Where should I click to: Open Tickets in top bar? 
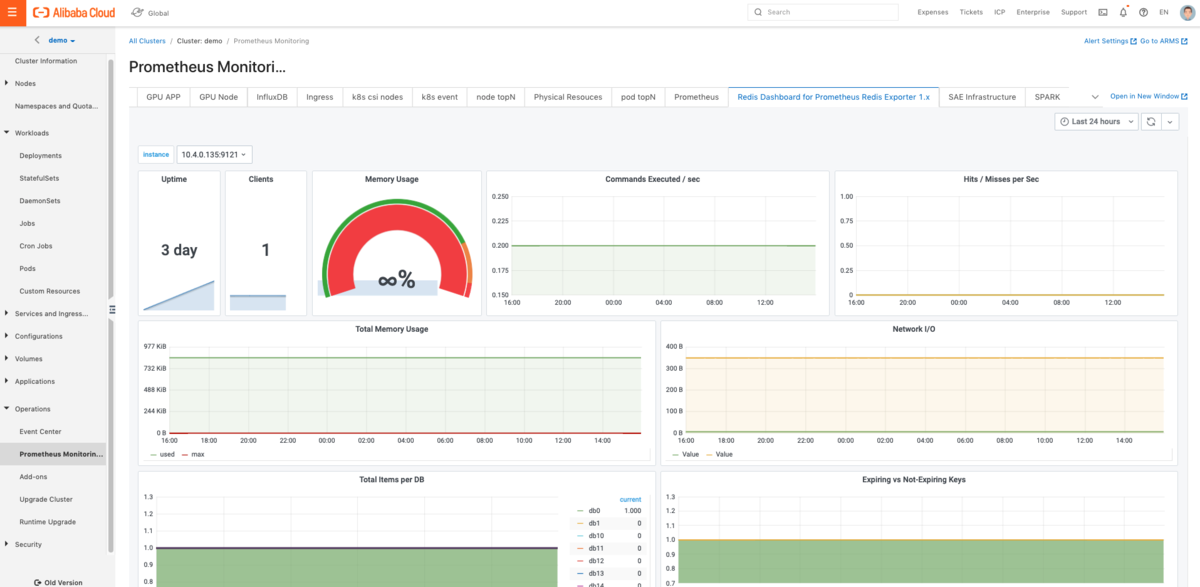pos(971,12)
